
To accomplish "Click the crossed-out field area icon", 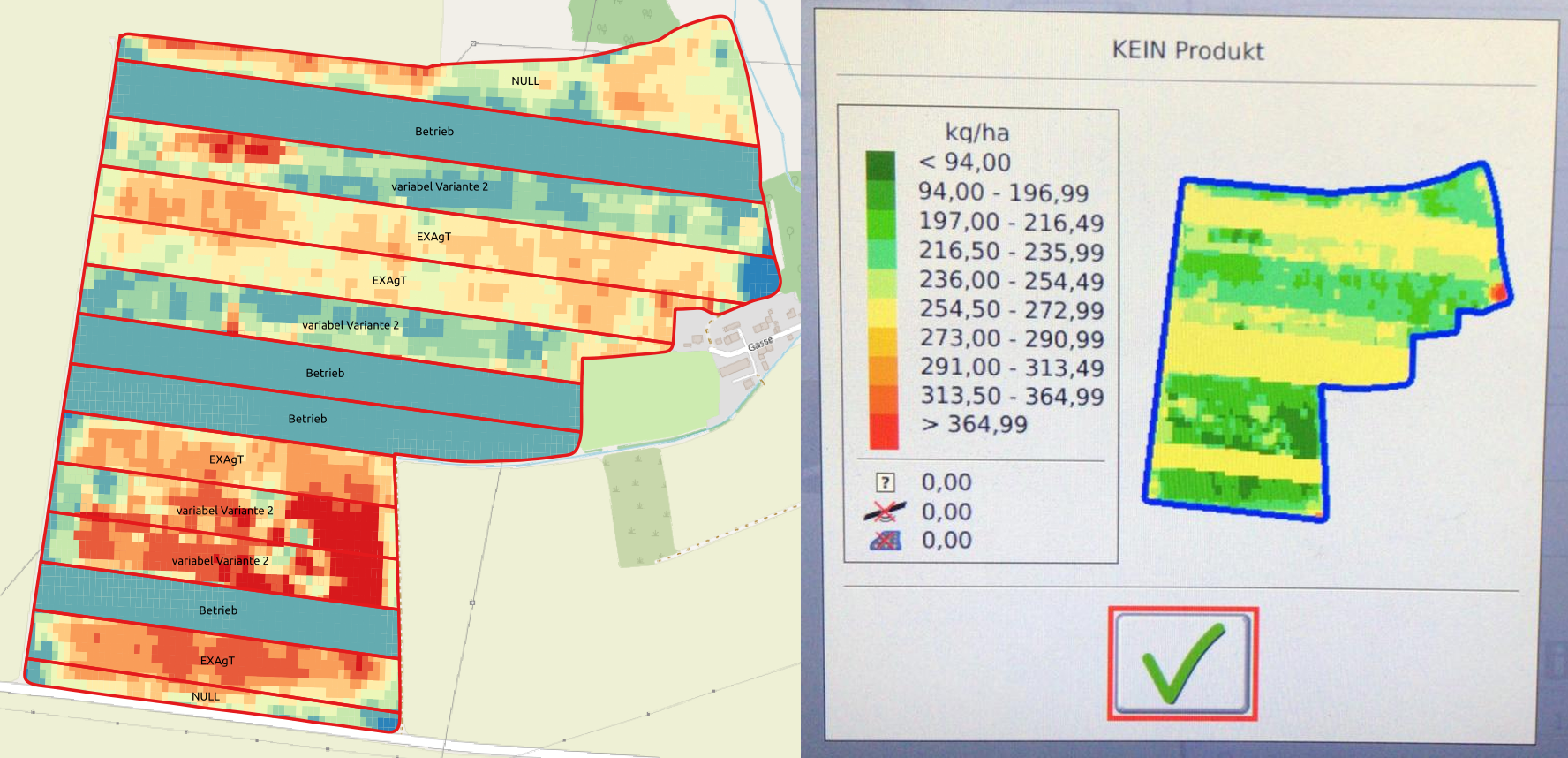I will 885,541.
